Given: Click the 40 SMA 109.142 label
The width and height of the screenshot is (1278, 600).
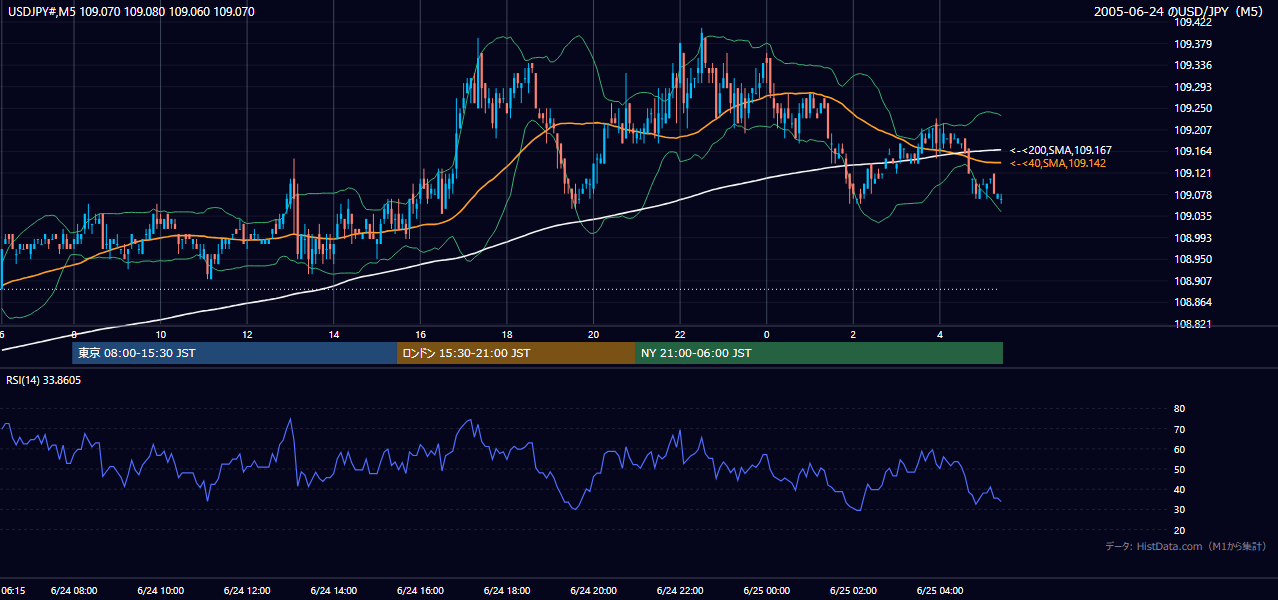Looking at the screenshot, I should (x=1057, y=163).
